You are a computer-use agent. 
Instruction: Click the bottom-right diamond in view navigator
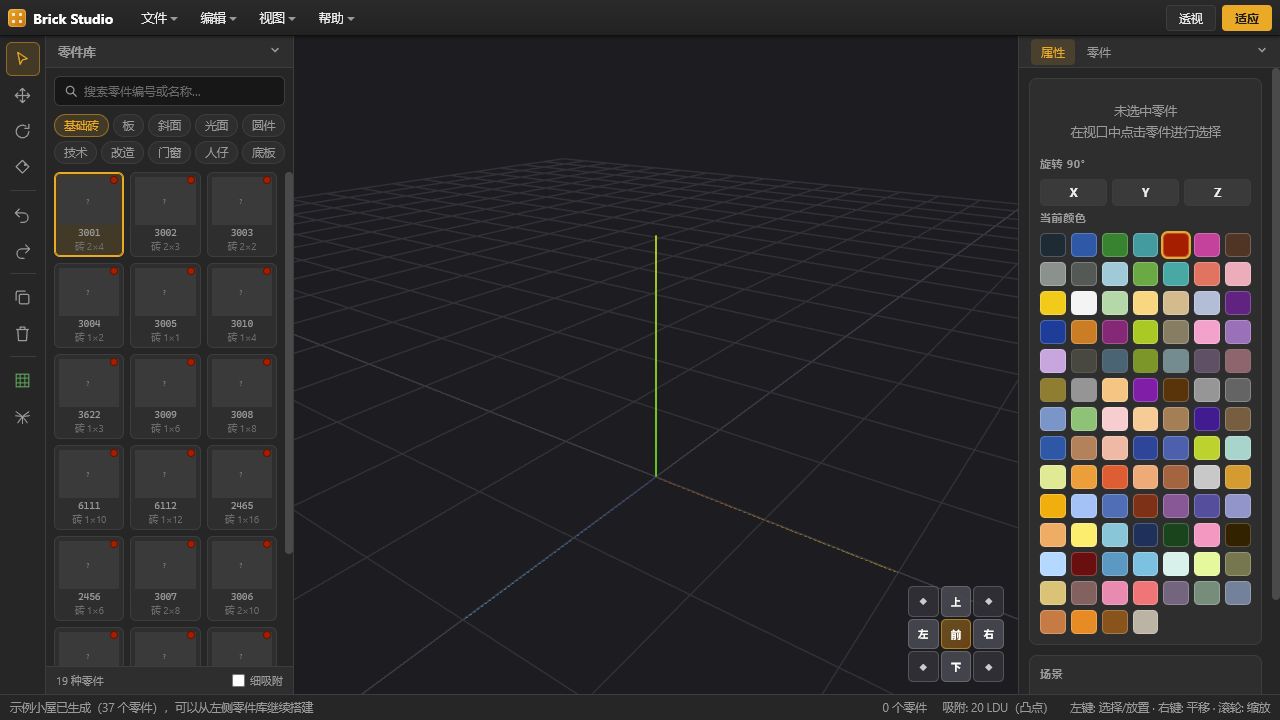coord(988,667)
